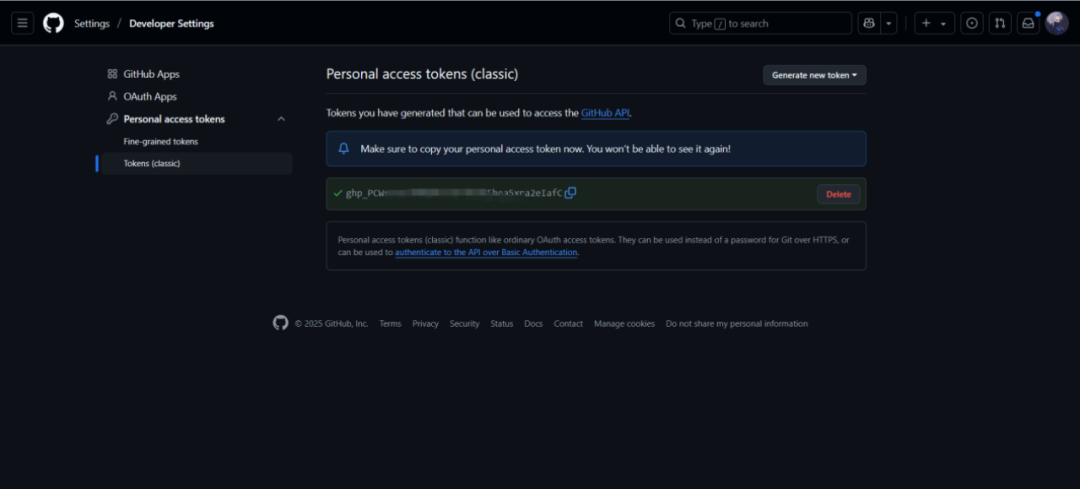1080x489 pixels.
Task: Collapse the Personal access tokens chevron
Action: tap(281, 119)
